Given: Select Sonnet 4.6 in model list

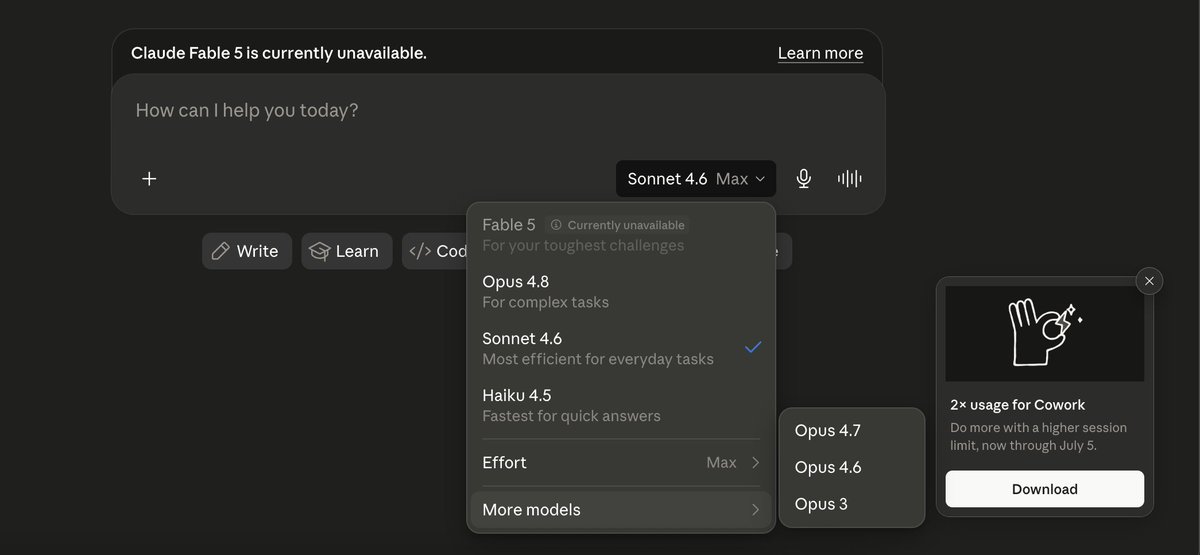Looking at the screenshot, I should tap(621, 348).
